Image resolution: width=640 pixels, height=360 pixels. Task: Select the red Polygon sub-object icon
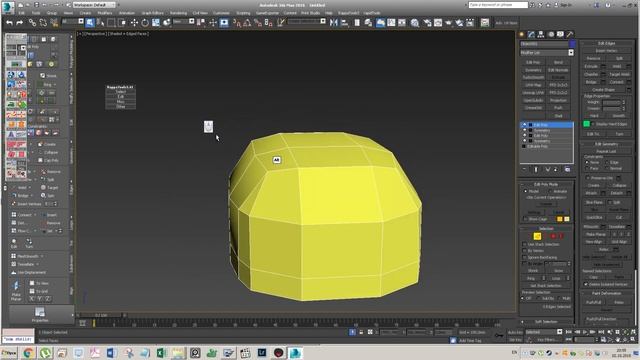pyautogui.click(x=553, y=236)
